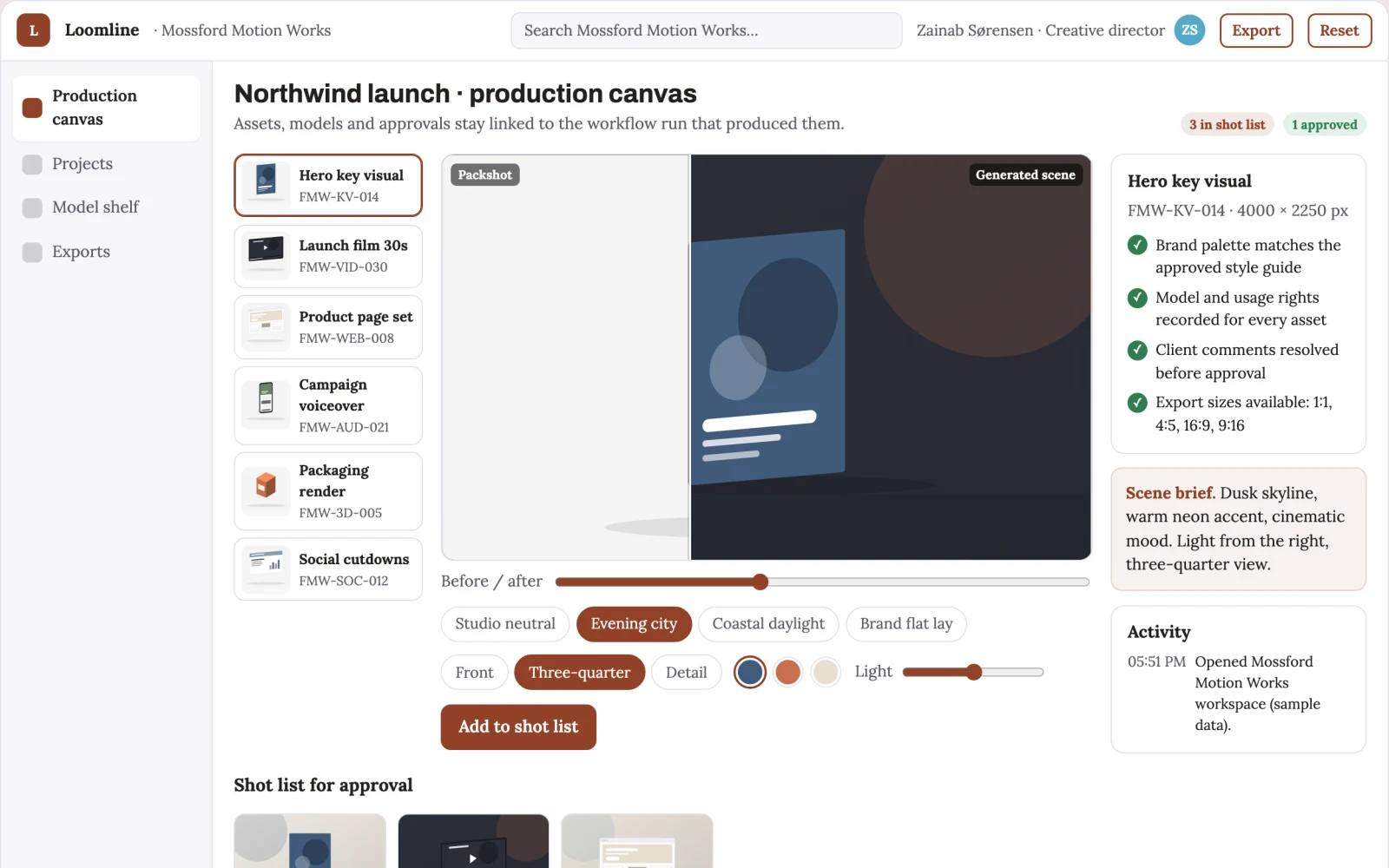Select the Product page set thumbnail icon
Image resolution: width=1389 pixels, height=868 pixels.
click(x=267, y=327)
